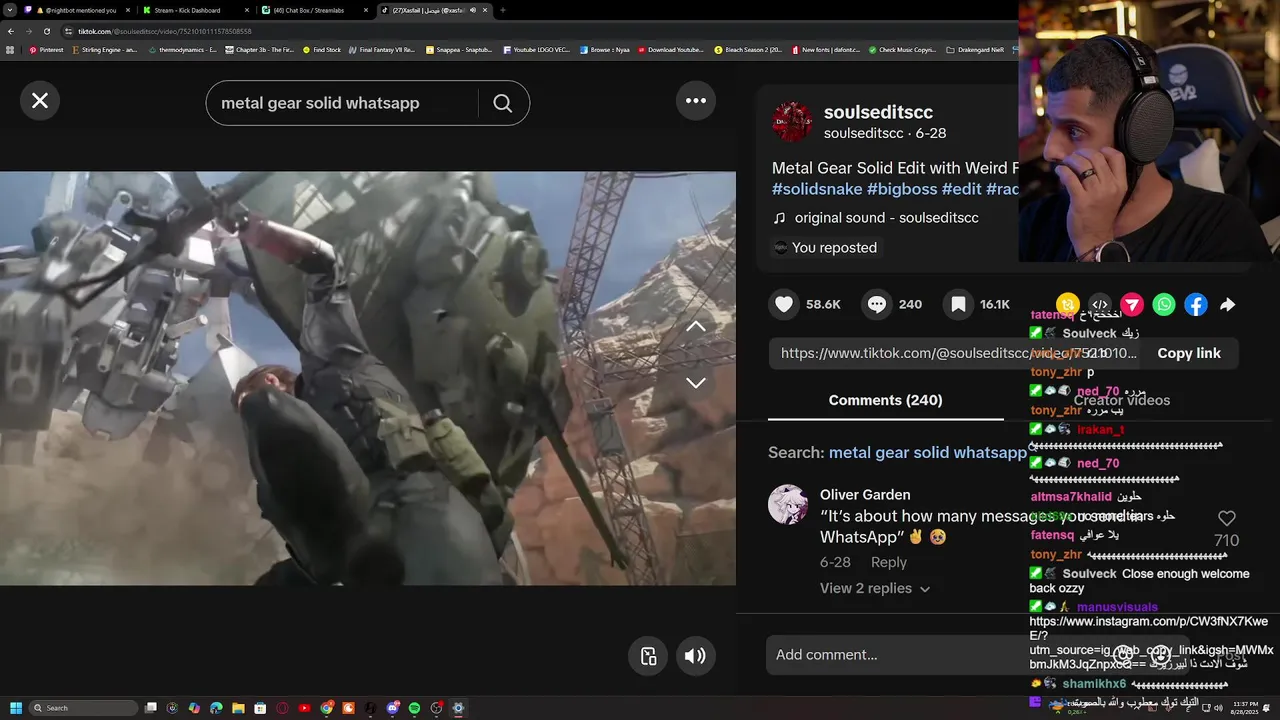Open Task View from the taskbar
1280x720 pixels.
pyautogui.click(x=151, y=708)
